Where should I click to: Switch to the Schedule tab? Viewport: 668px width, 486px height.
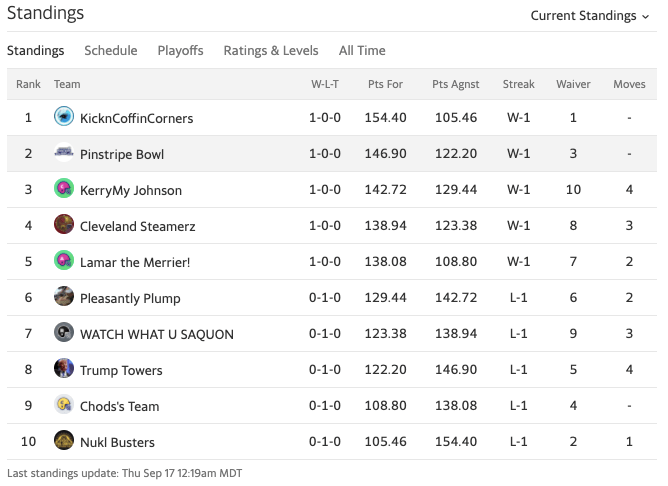110,50
